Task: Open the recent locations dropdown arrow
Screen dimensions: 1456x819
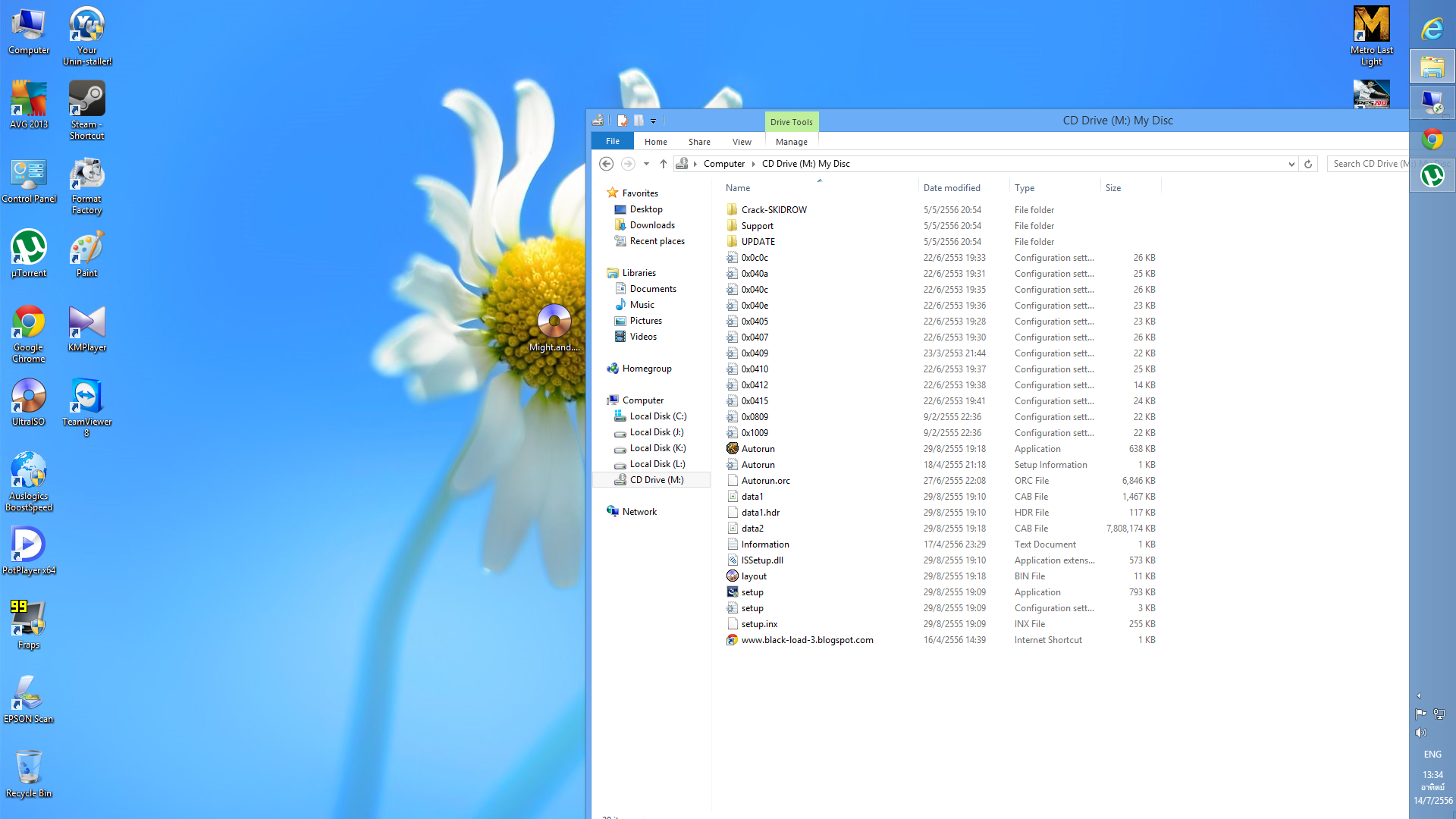Action: [x=646, y=164]
